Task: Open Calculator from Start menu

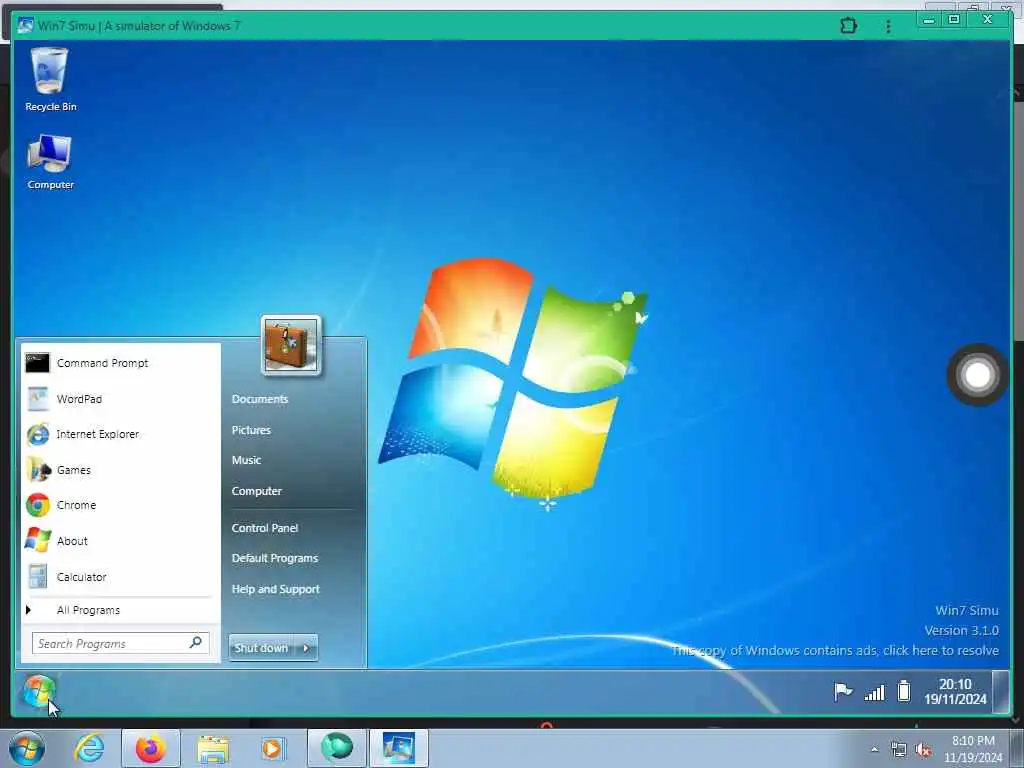Action: point(121,577)
